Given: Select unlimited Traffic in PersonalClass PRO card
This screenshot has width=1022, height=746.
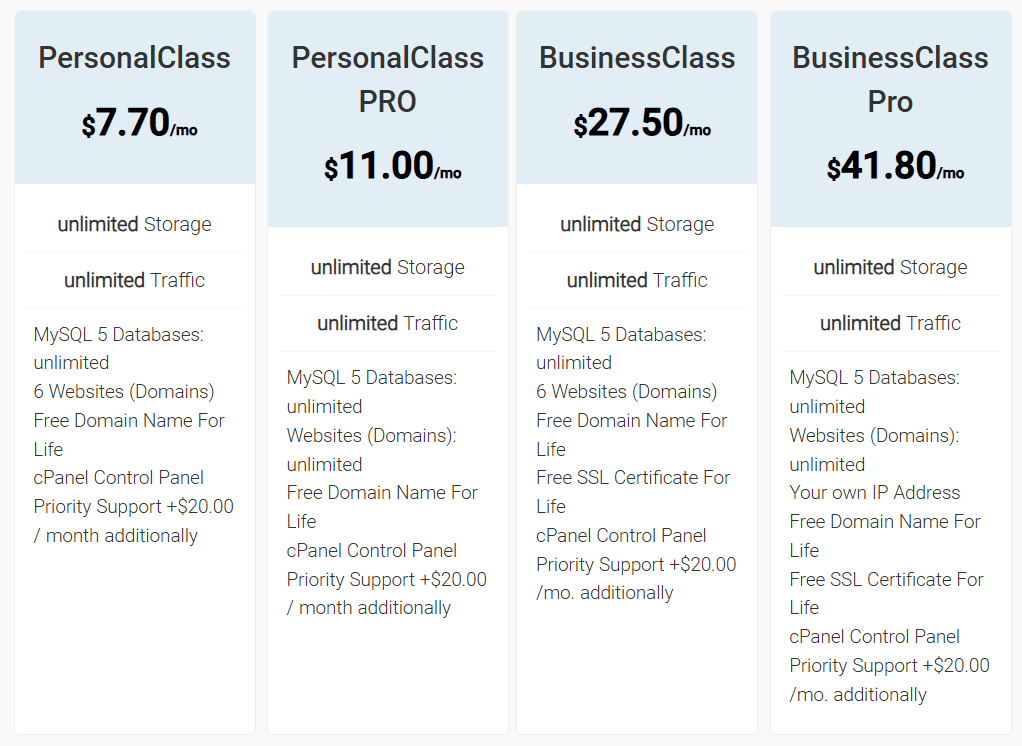Looking at the screenshot, I should coord(388,323).
